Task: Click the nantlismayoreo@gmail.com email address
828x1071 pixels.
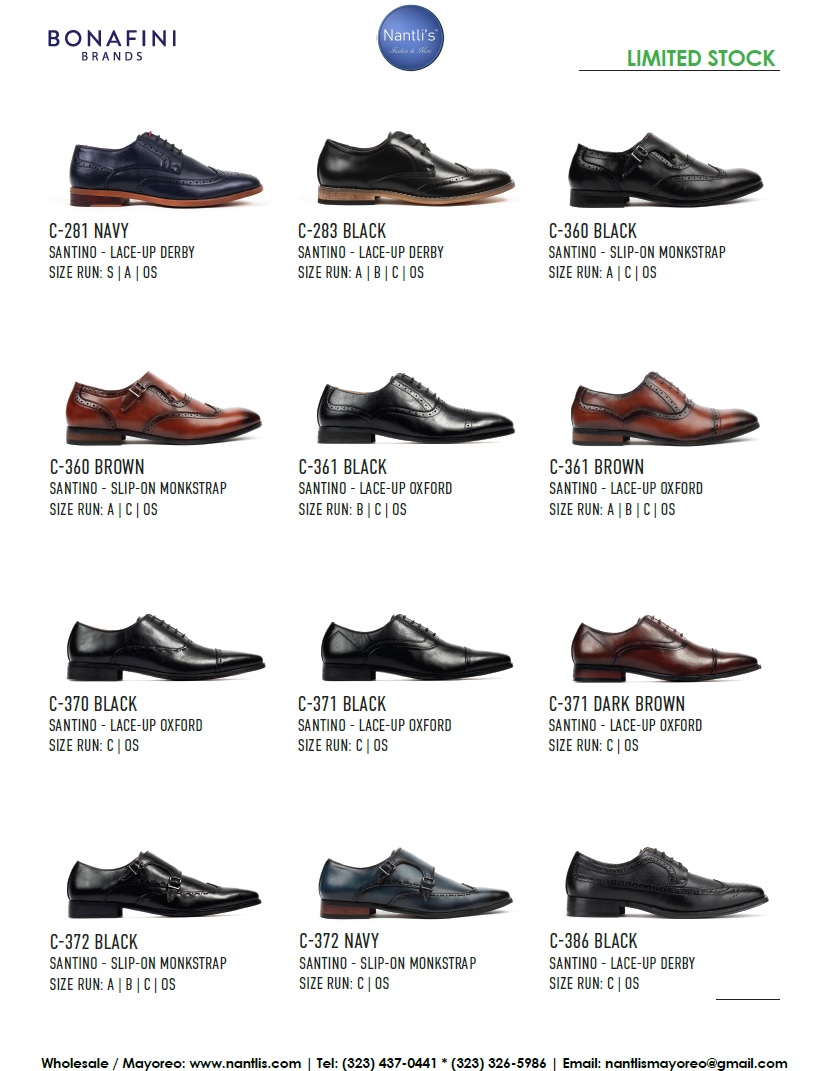Action: coord(695,1063)
